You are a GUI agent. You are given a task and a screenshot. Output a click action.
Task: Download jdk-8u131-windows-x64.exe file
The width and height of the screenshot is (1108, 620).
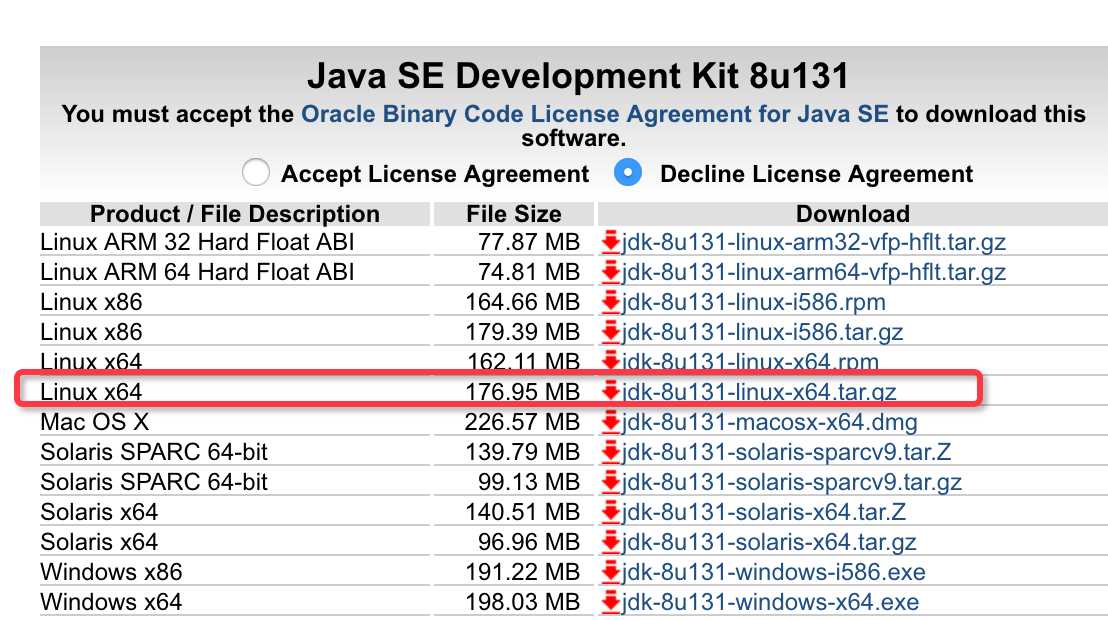(770, 602)
